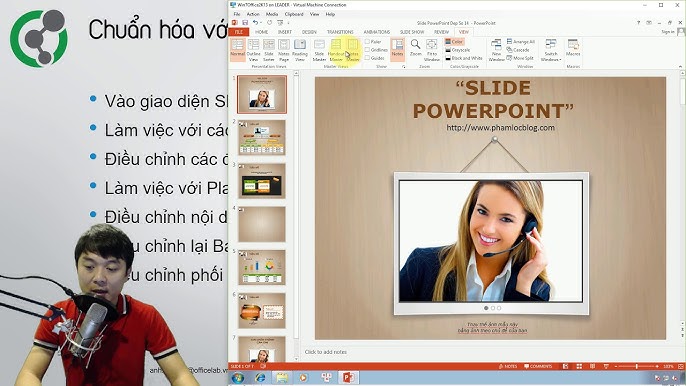The image size is (686, 386).
Task: Open Customize Quick Access Toolbar dropdown
Action: click(288, 23)
